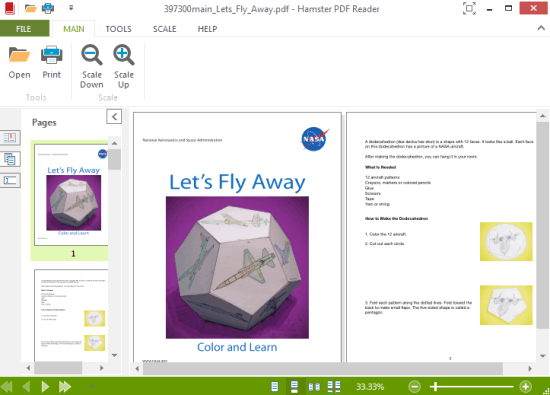This screenshot has height=395, width=550.
Task: Collapse the ribbon using the top-right chevron
Action: coord(541,28)
